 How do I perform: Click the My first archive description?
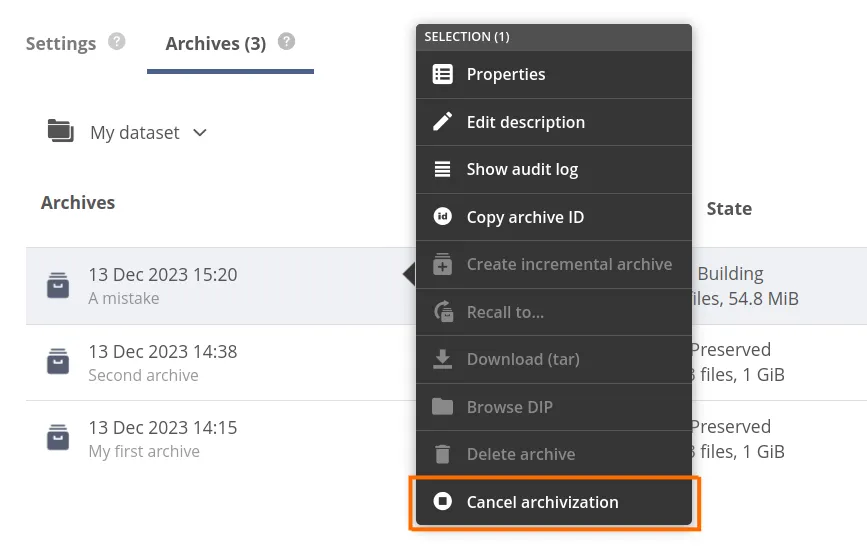[x=144, y=452]
